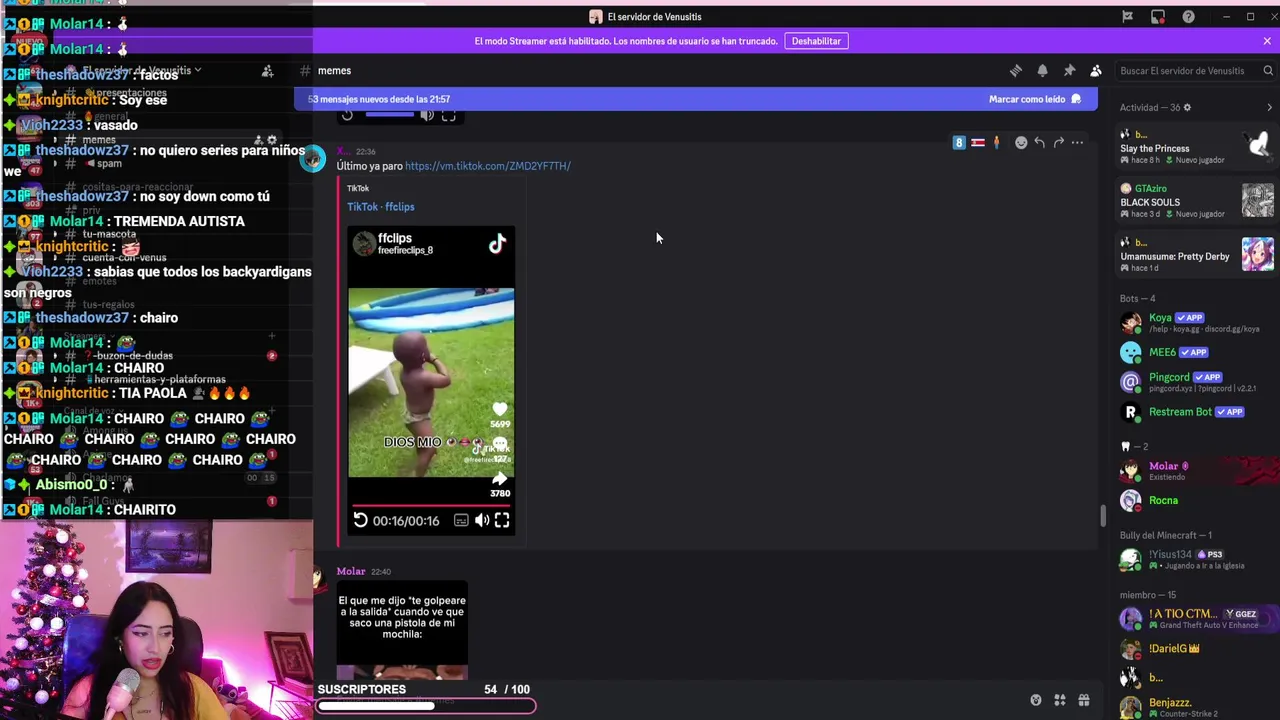Mute the TikTok video volume
Viewport: 1280px width, 720px height.
coord(482,520)
